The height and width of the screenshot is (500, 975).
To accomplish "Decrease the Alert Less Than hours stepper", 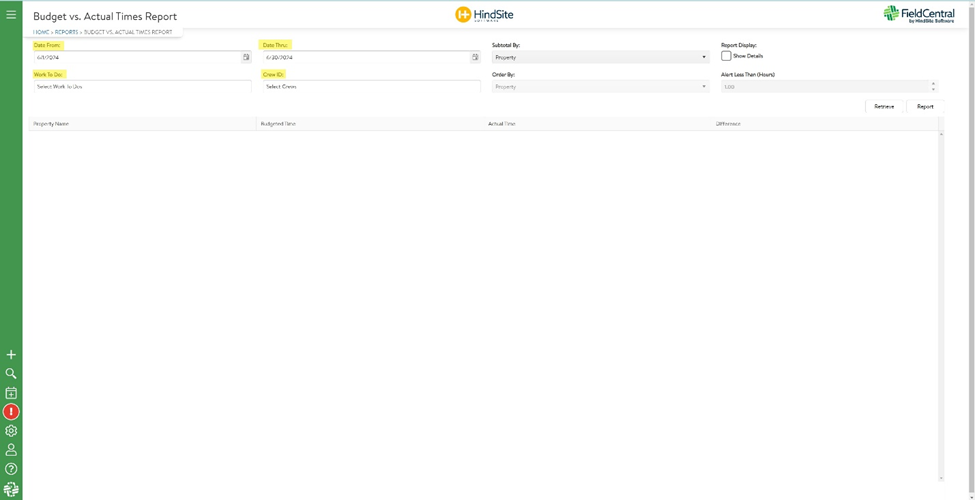I will [x=933, y=90].
